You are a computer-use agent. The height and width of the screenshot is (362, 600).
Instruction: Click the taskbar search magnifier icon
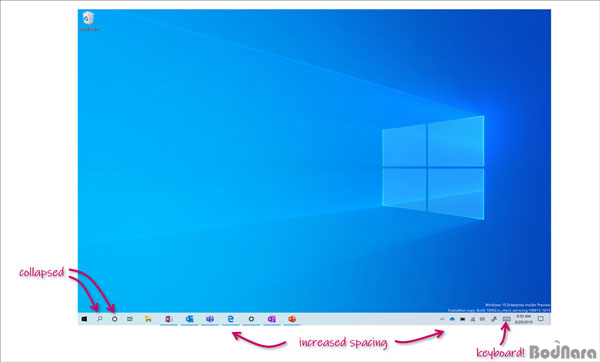tap(99, 319)
